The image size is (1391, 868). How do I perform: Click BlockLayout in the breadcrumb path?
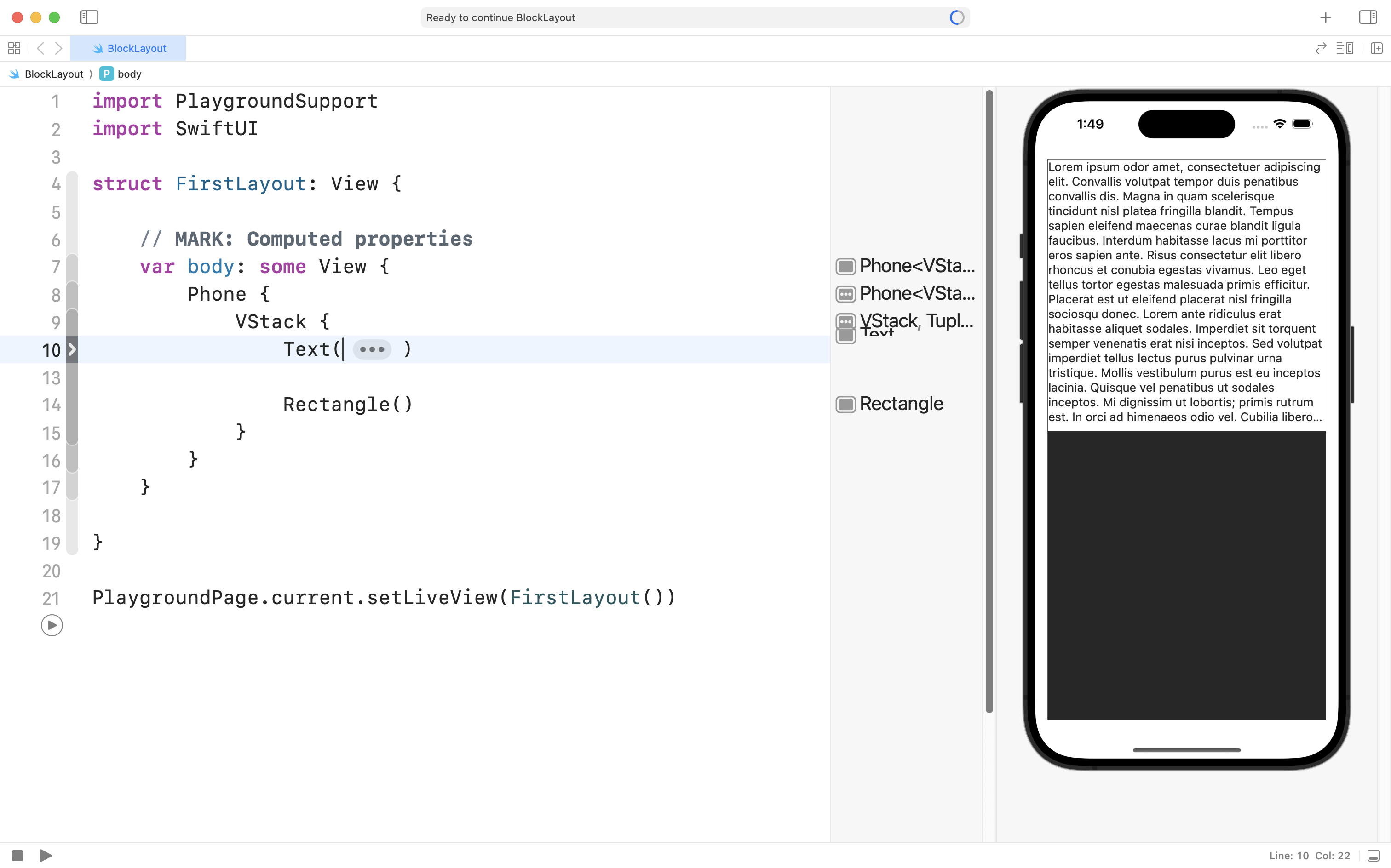tap(53, 74)
